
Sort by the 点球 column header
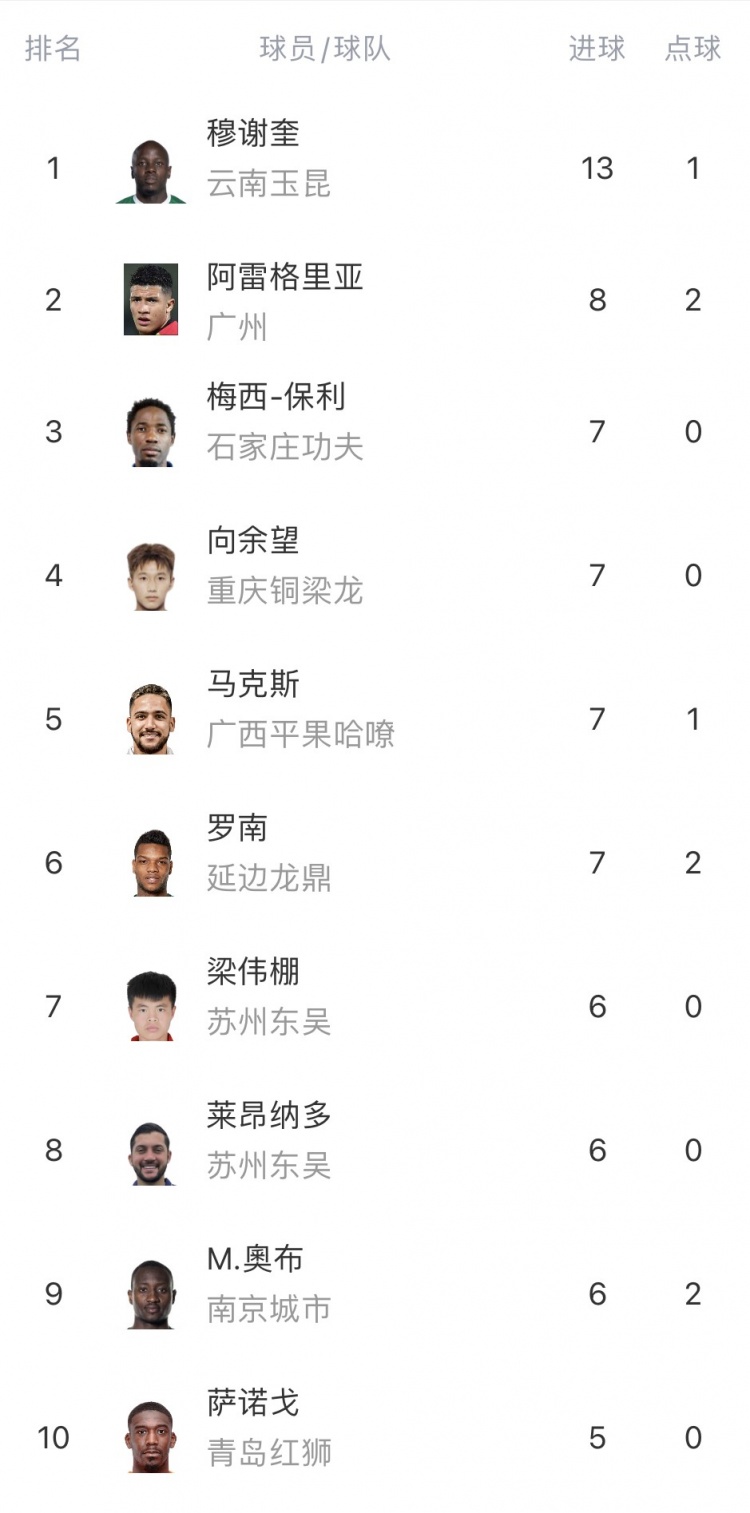coord(693,48)
